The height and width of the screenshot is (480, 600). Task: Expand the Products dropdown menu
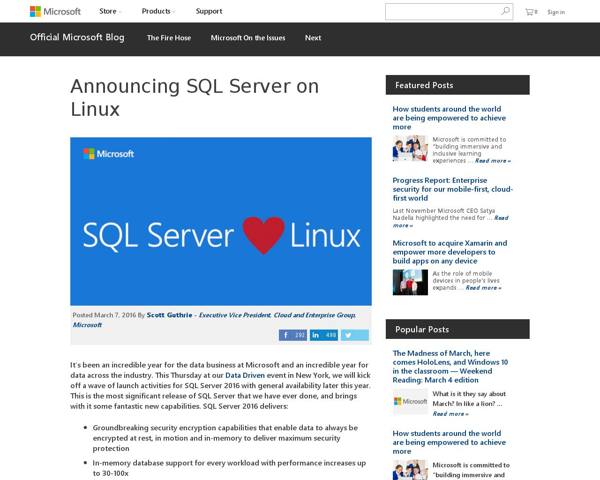pyautogui.click(x=157, y=12)
